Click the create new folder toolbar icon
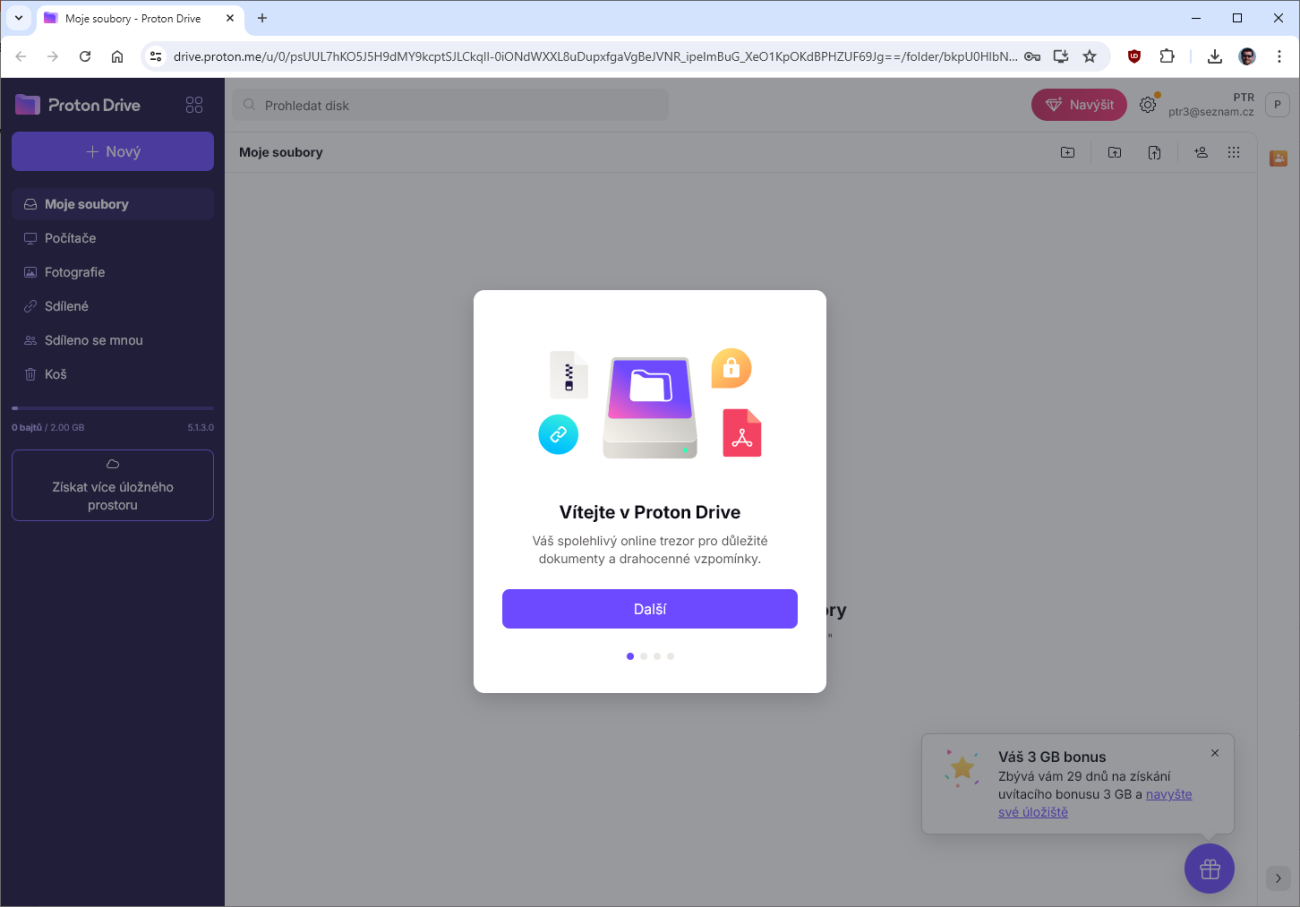Image resolution: width=1300 pixels, height=907 pixels. (1068, 152)
